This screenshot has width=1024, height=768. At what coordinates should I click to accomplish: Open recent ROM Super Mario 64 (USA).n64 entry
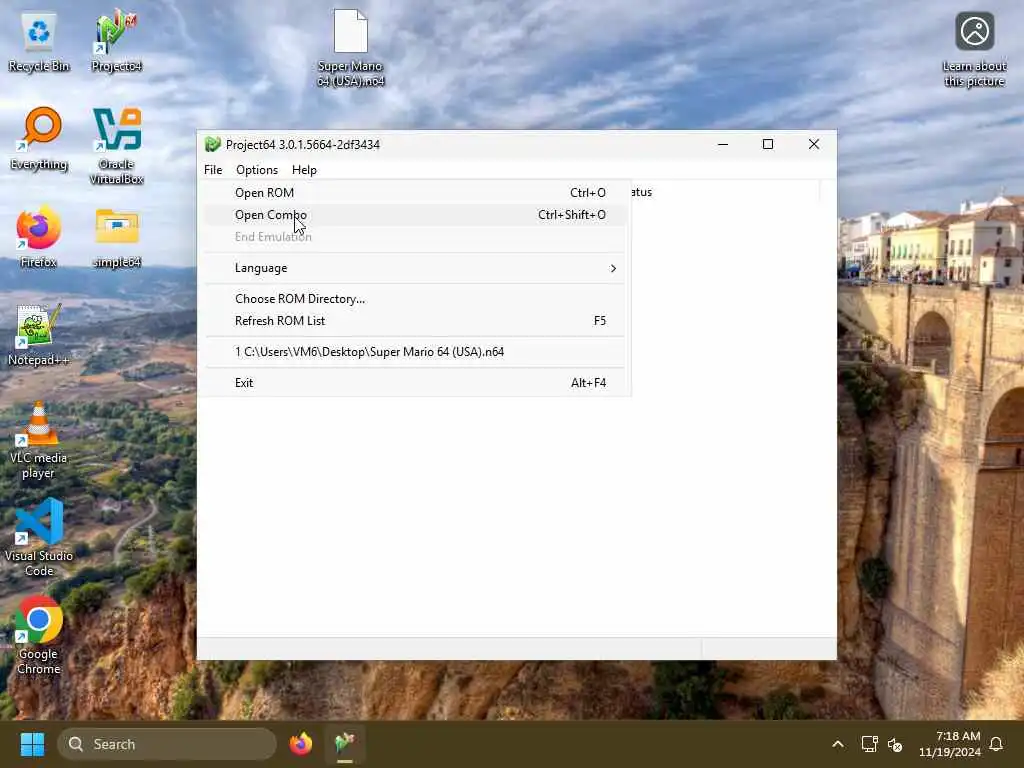[x=414, y=352]
